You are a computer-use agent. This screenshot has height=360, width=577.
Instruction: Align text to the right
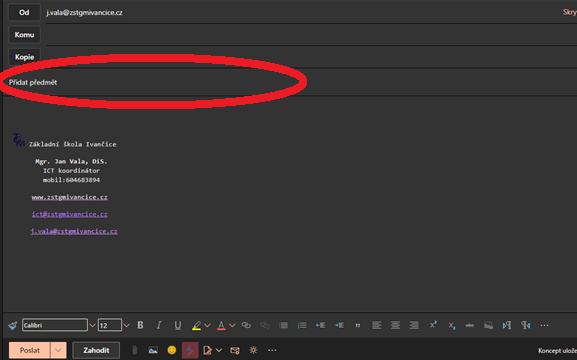414,325
